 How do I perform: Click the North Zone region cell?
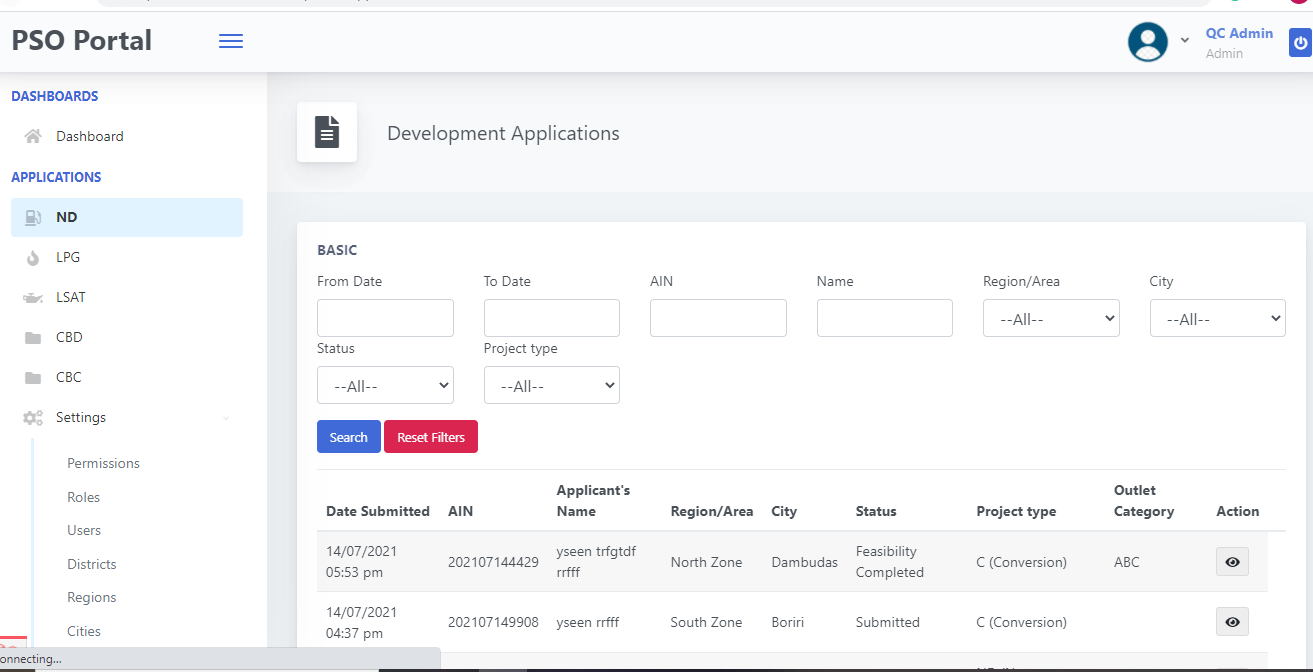coord(707,562)
